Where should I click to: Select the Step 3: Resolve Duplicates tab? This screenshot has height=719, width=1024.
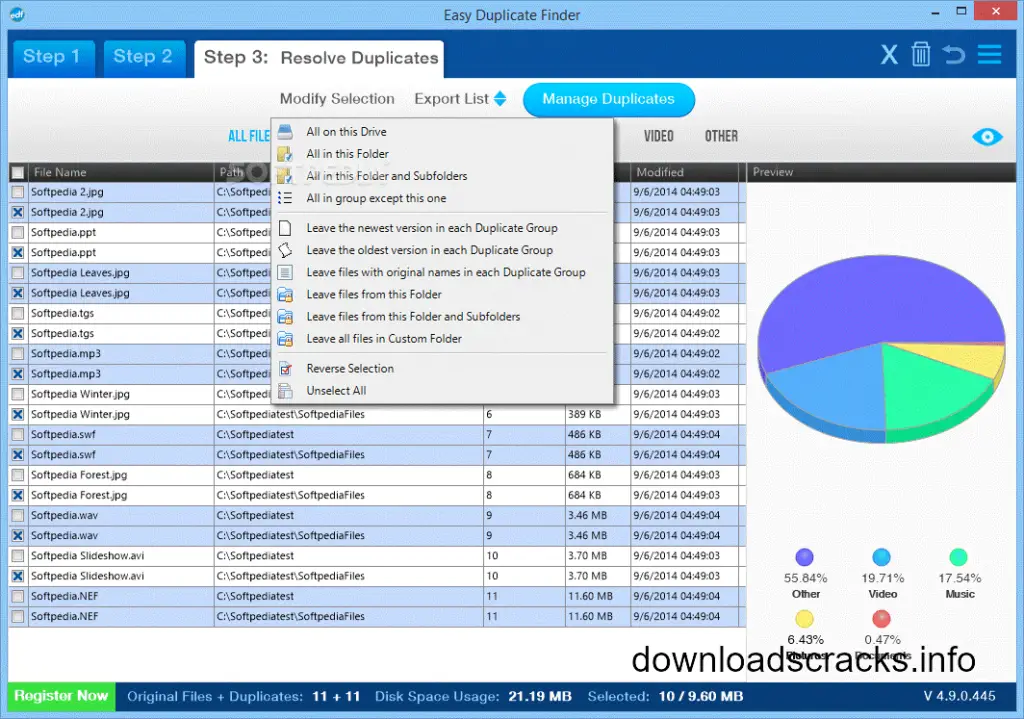(x=320, y=58)
